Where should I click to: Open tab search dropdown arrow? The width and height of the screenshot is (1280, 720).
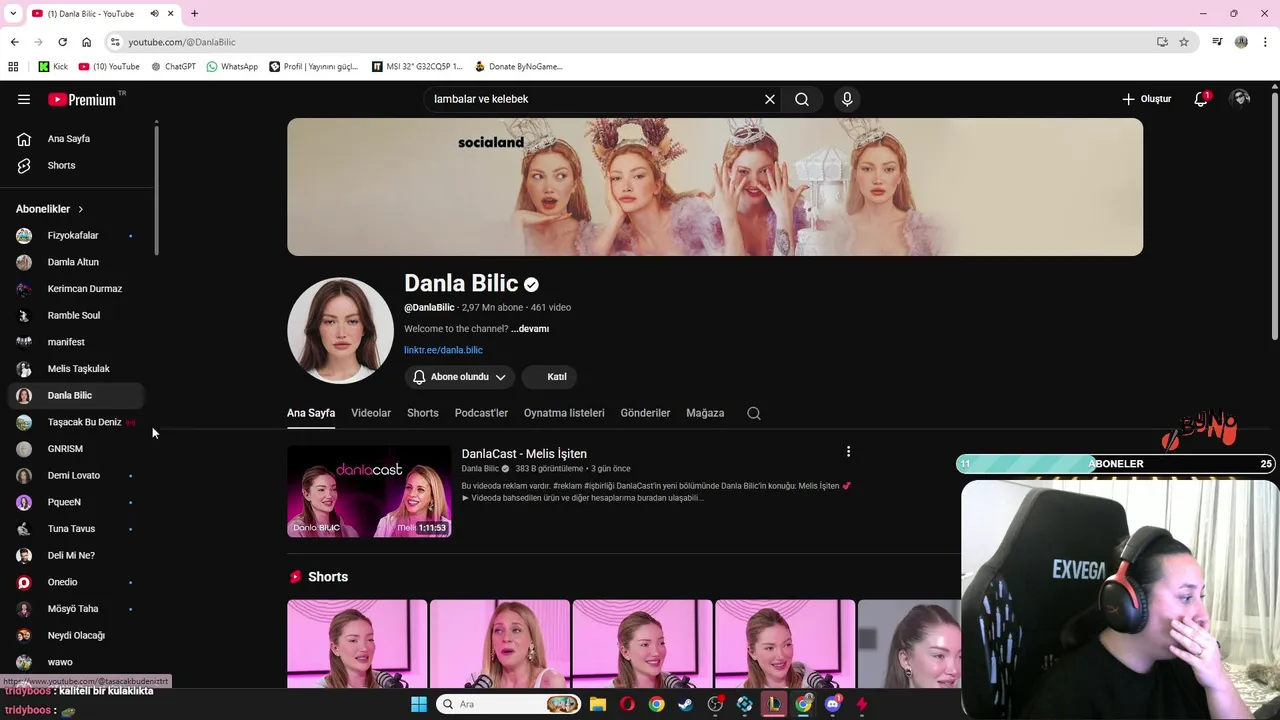[x=13, y=14]
